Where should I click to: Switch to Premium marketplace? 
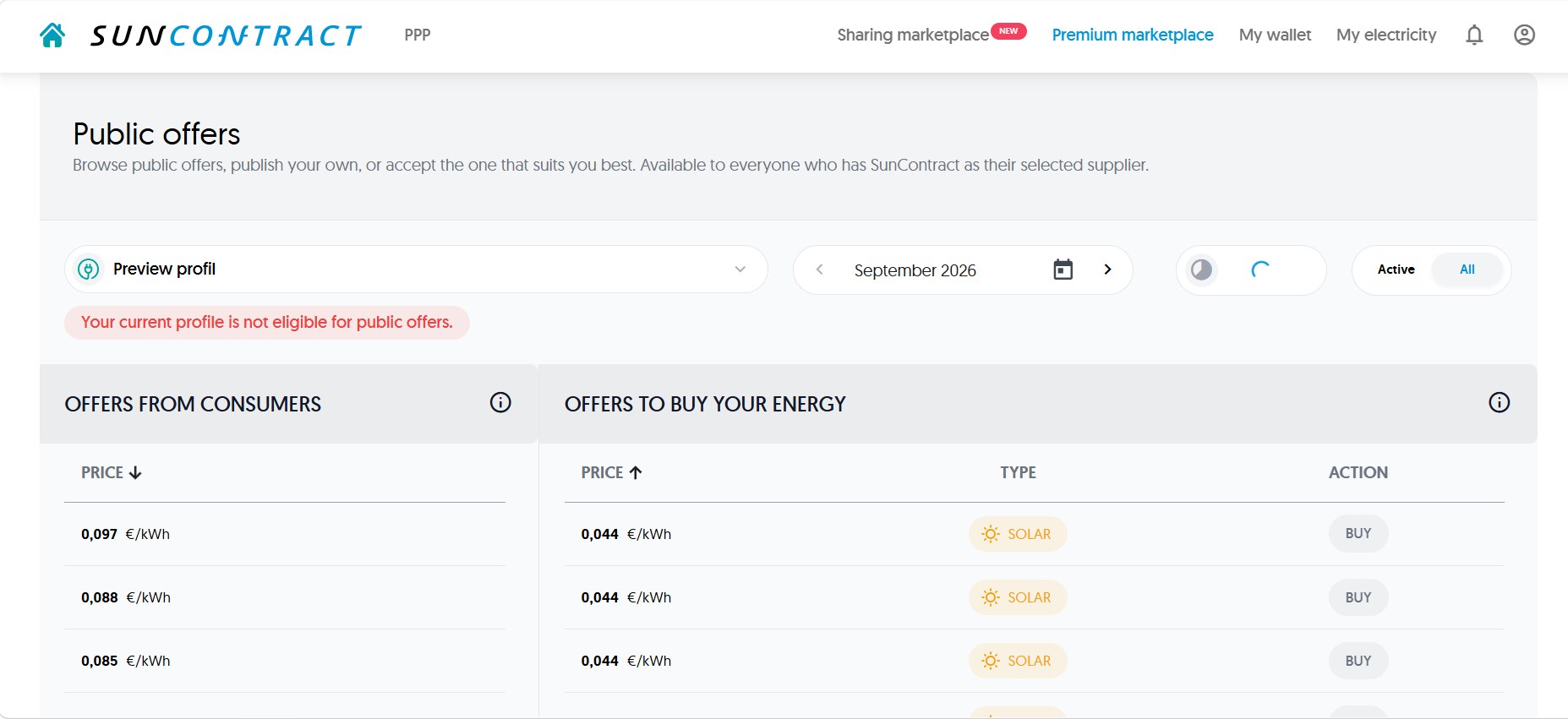click(1133, 35)
